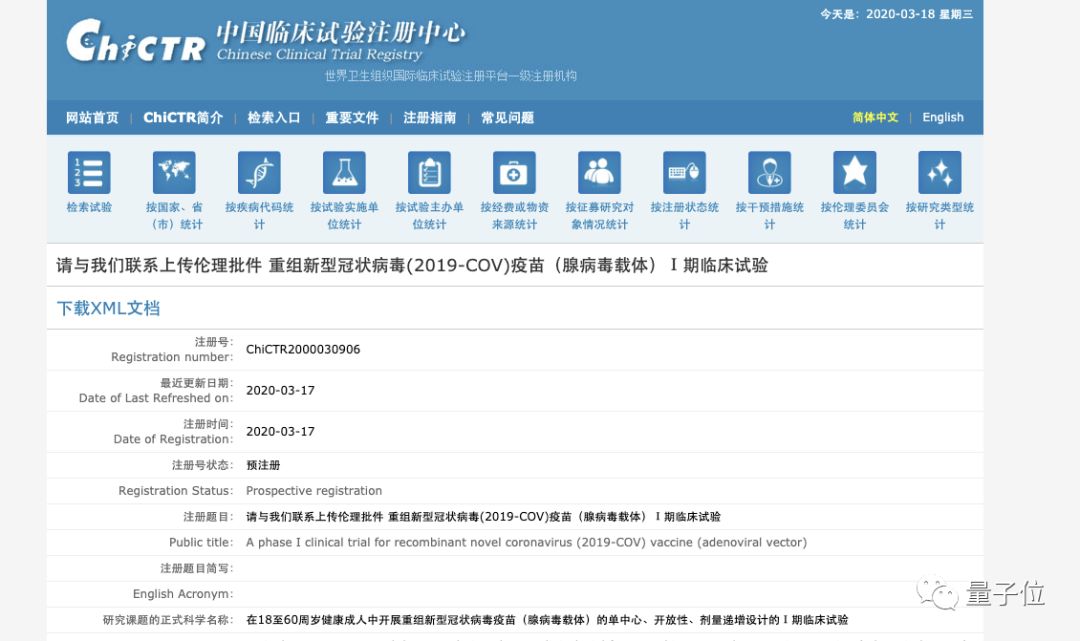Open the clipboard sponsor statistics icon

tap(429, 173)
